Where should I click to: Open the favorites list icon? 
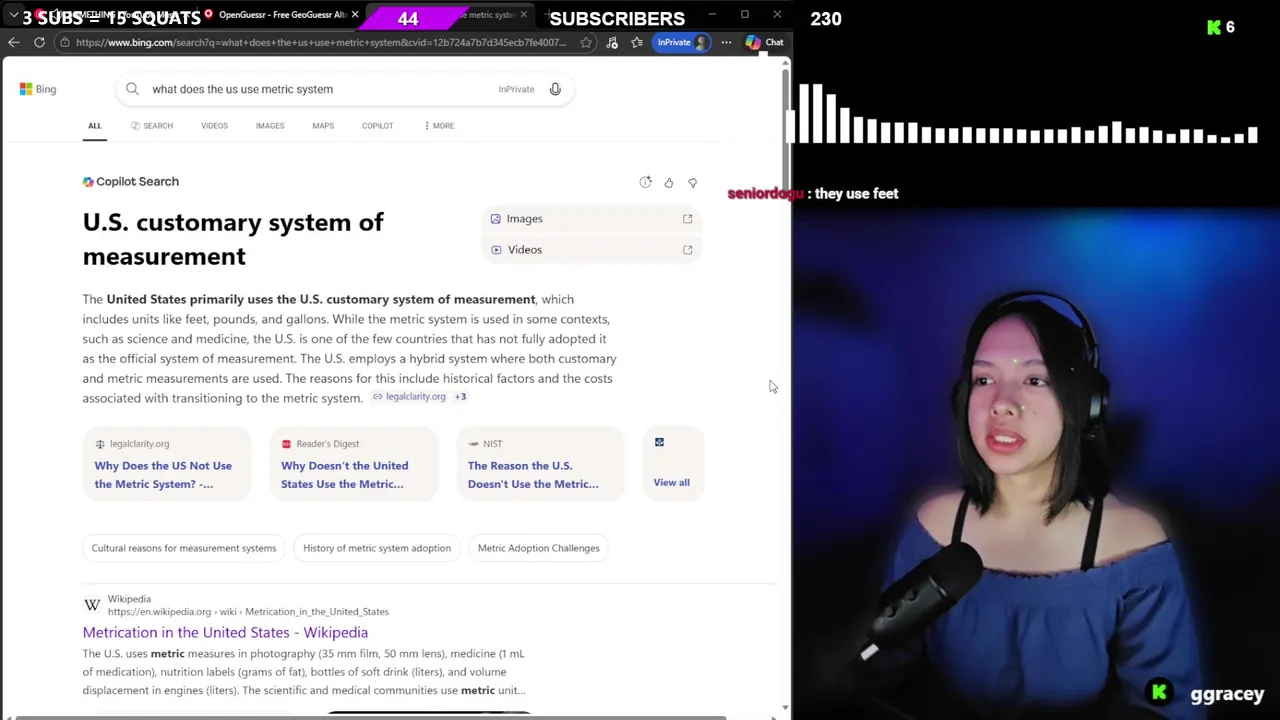[637, 42]
